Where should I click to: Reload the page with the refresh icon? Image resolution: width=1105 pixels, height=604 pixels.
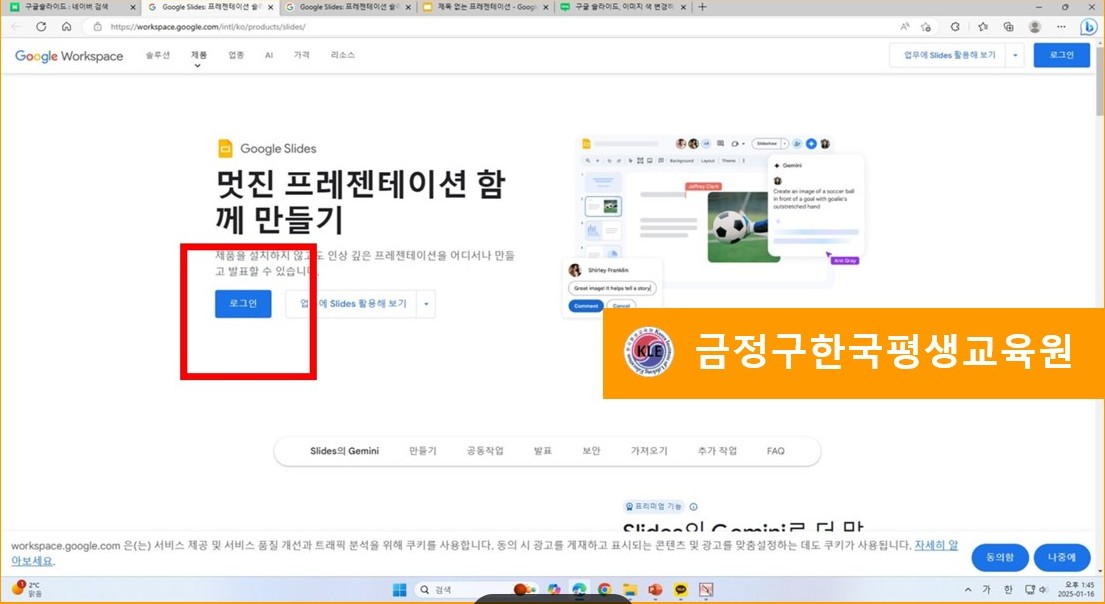[x=41, y=27]
